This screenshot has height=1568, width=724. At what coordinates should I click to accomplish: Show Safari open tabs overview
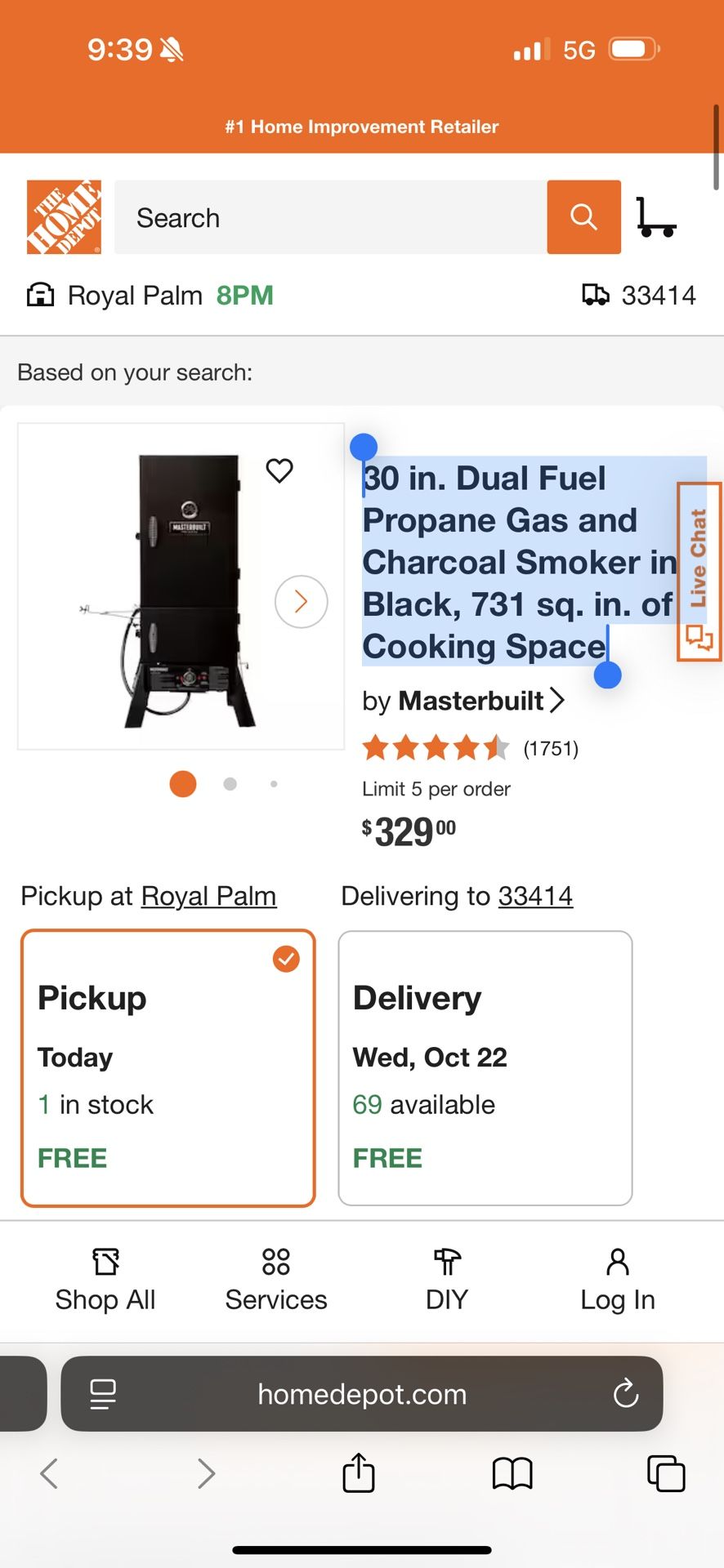(x=666, y=1473)
